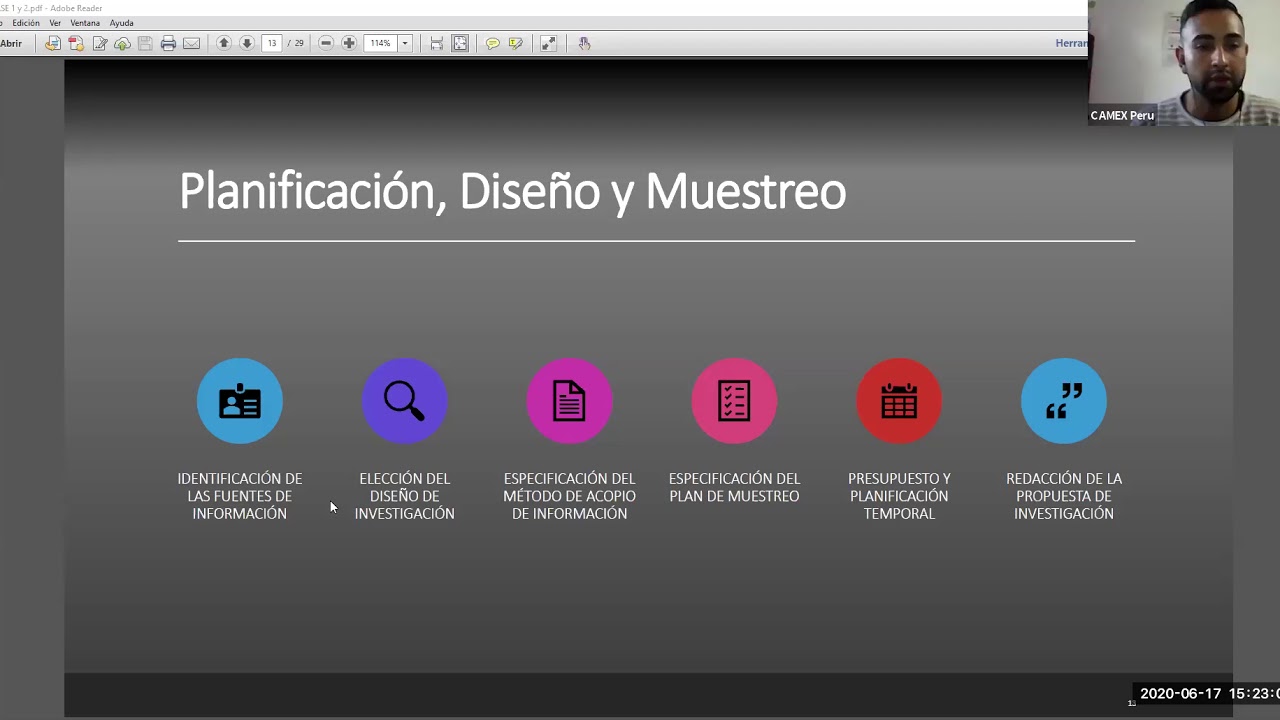Click text Identificación de las fuentes de información
1280x720 pixels.
click(x=240, y=496)
